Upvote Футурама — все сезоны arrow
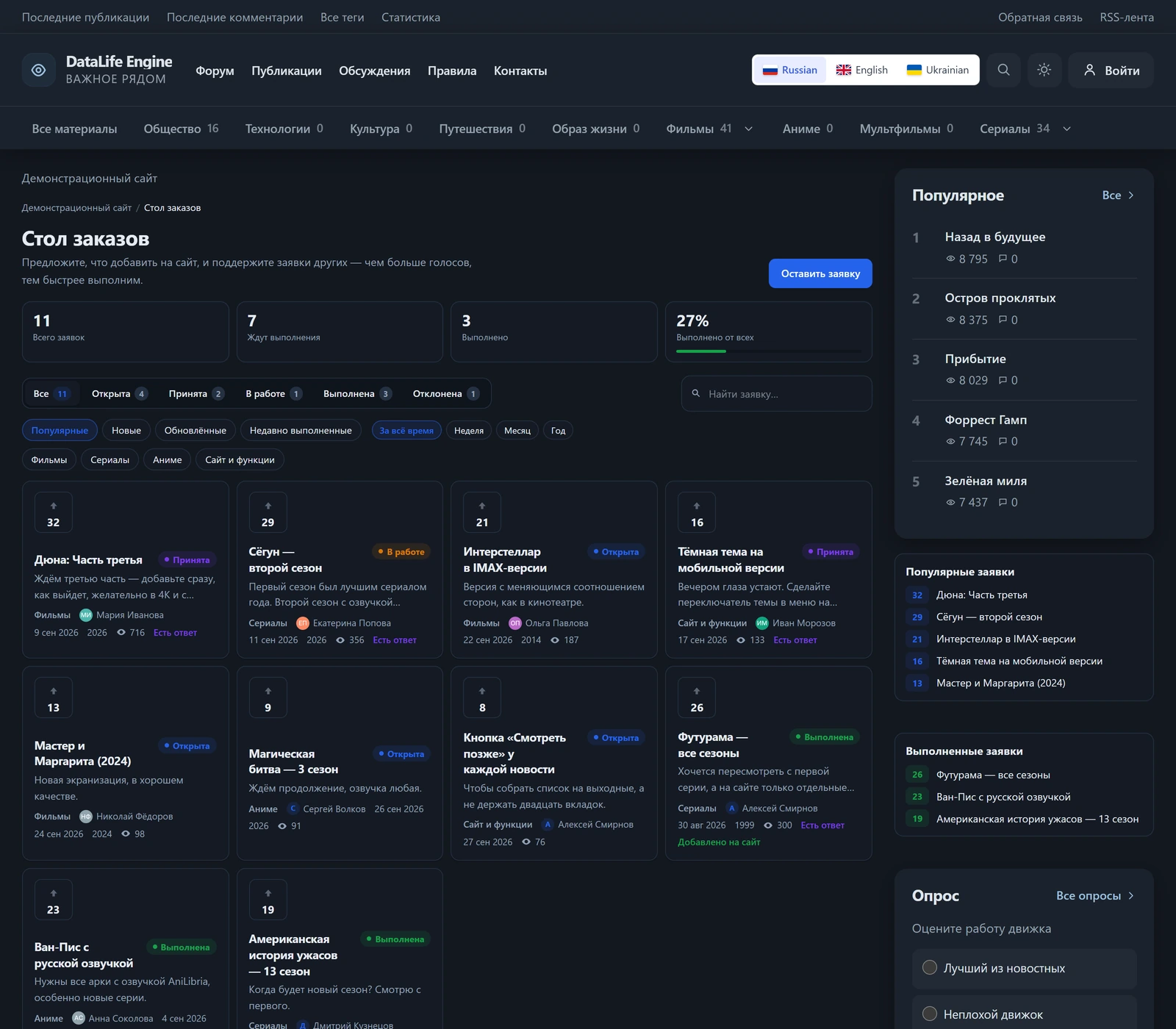The width and height of the screenshot is (1176, 1029). pyautogui.click(x=697, y=698)
